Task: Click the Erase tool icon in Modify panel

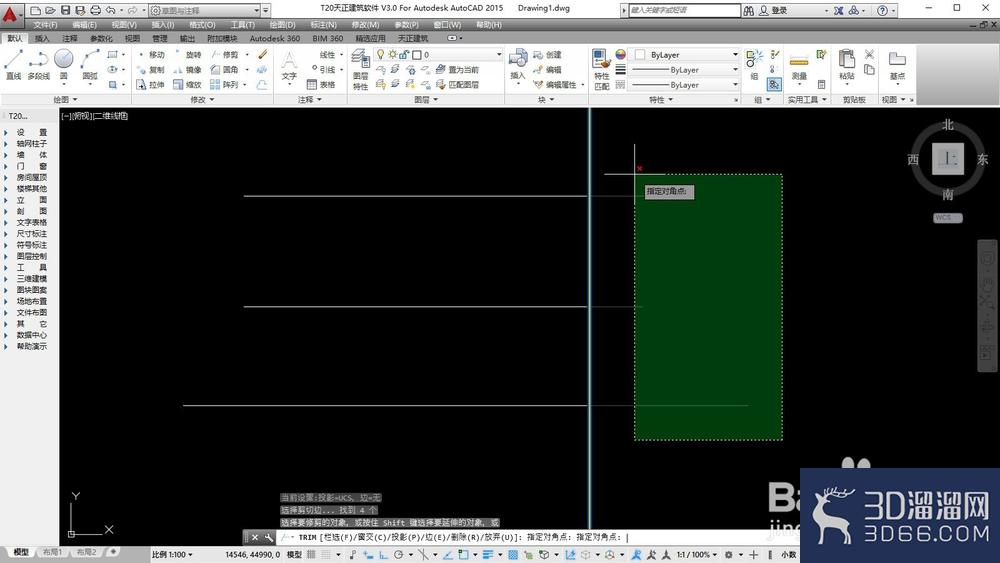Action: point(262,55)
